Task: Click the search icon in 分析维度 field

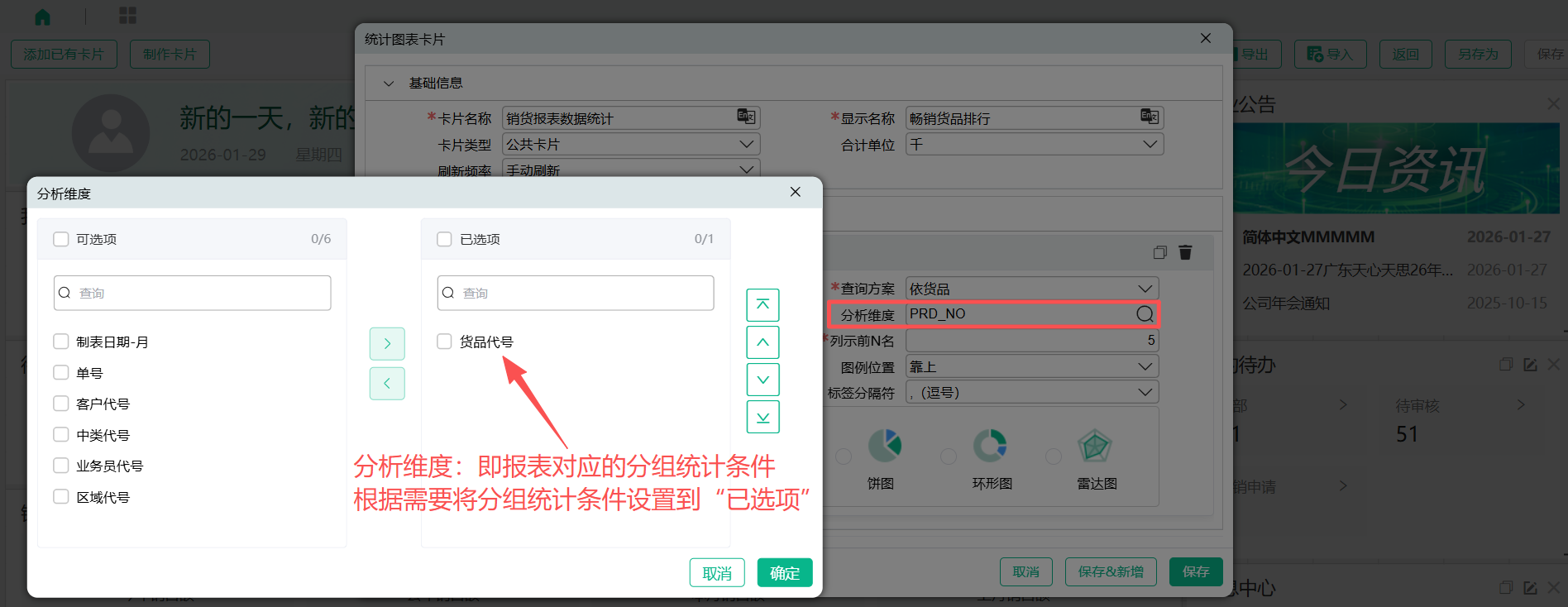Action: [x=1145, y=314]
